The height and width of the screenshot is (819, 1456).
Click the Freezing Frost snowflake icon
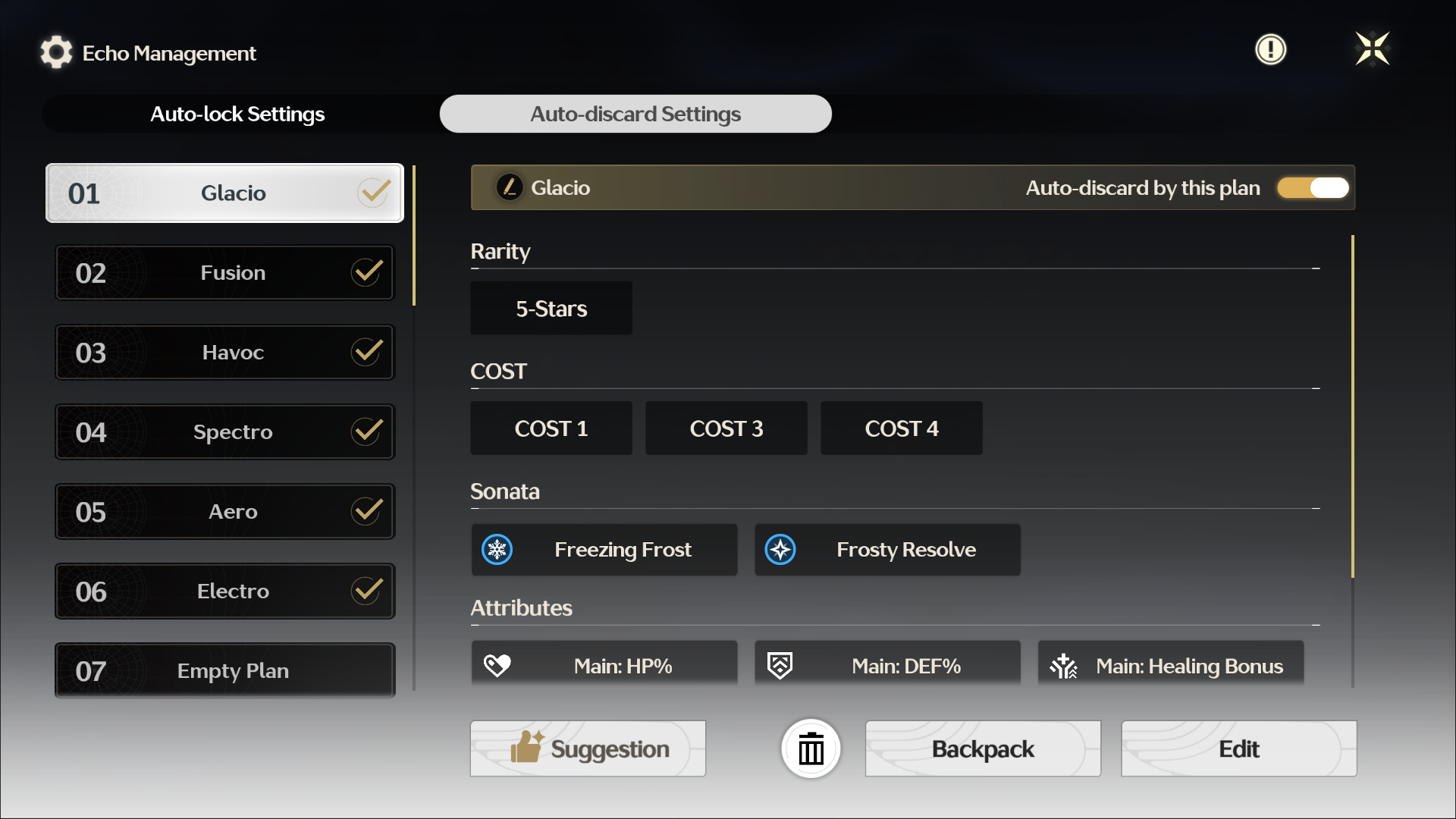coord(497,550)
